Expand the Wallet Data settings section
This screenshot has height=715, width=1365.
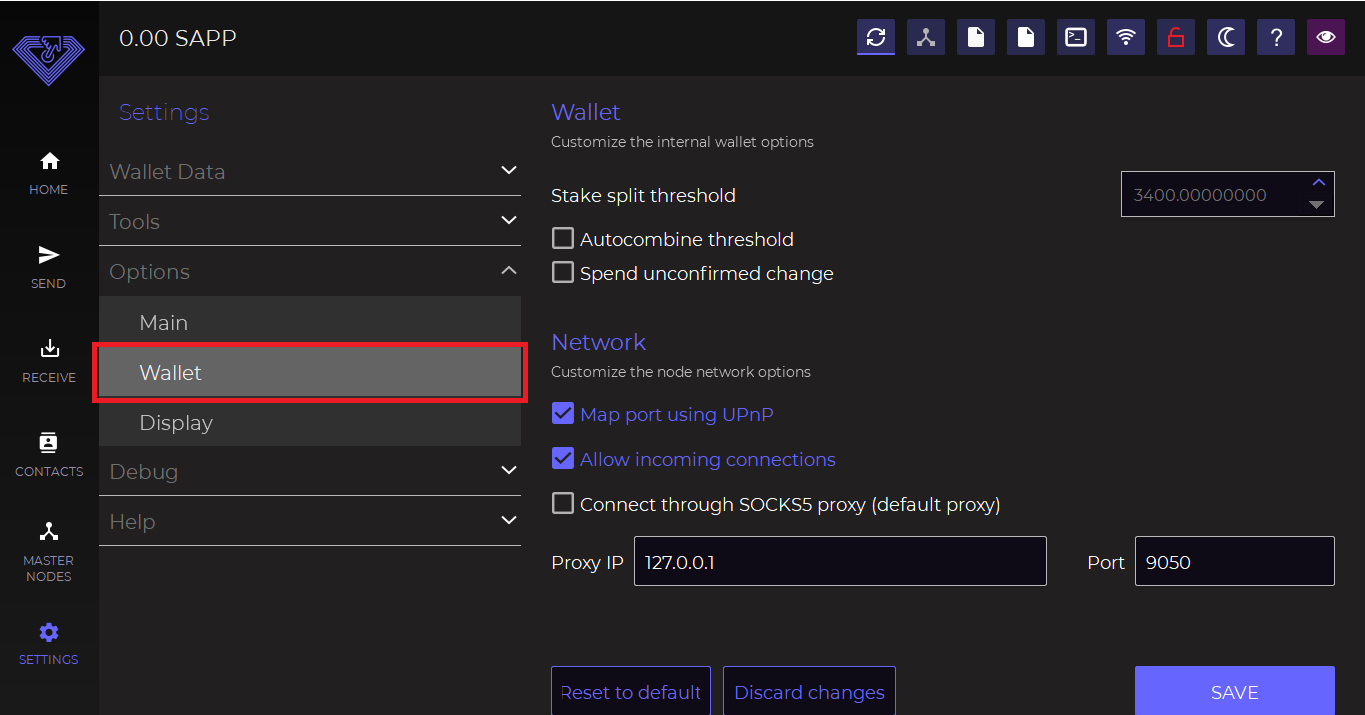tap(310, 171)
